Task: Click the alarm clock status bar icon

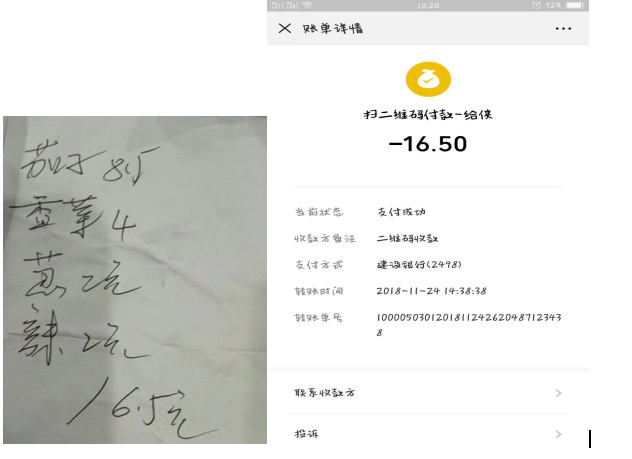Action: (x=536, y=5)
